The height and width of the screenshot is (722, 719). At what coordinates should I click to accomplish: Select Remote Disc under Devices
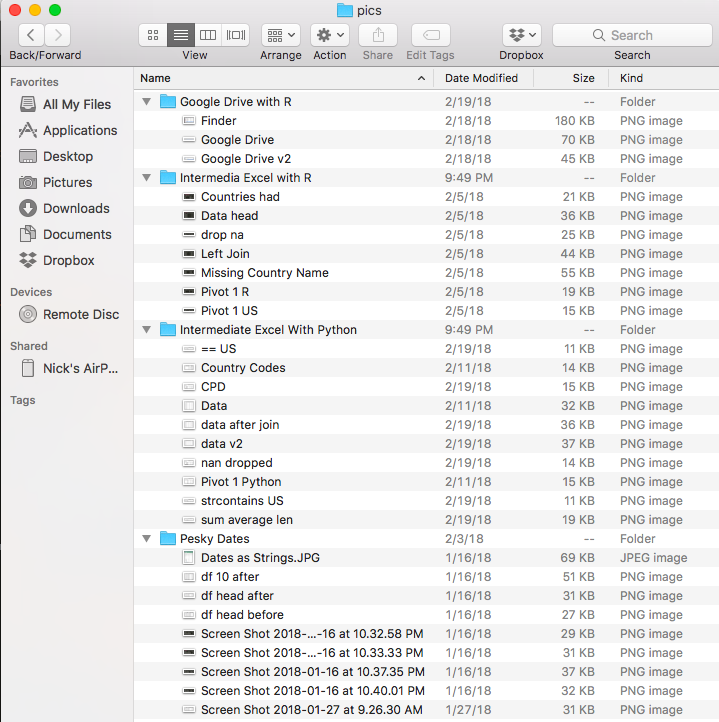pos(80,314)
